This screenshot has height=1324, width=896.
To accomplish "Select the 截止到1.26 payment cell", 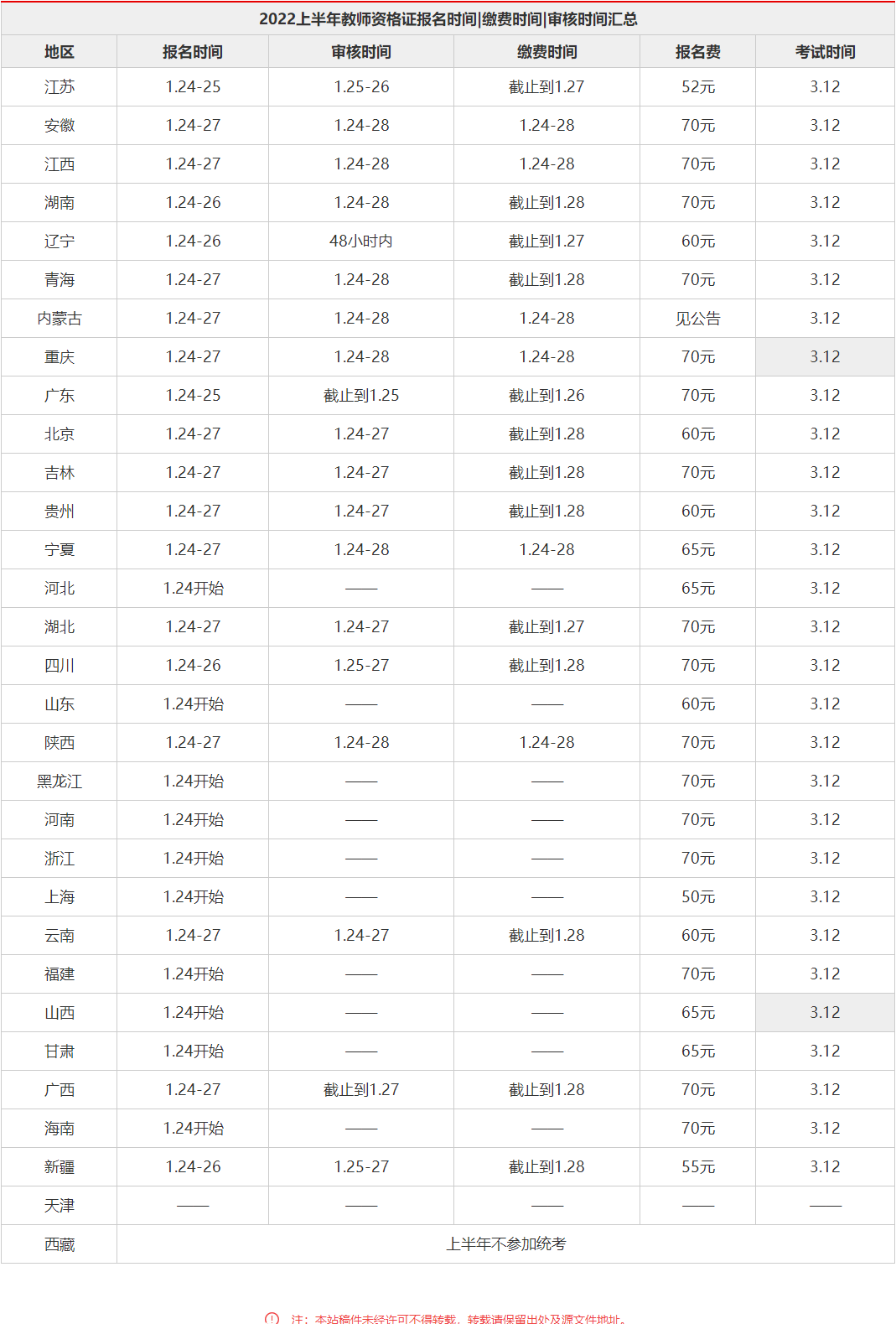I will 546,396.
